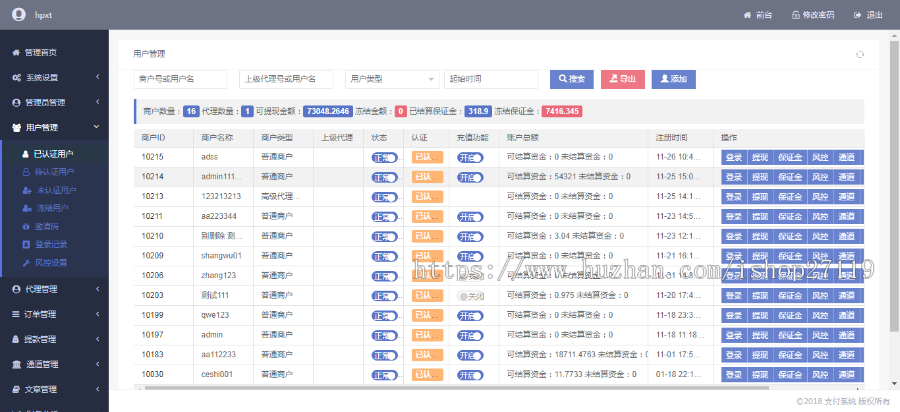Viewport: 900px width, 412px height.
Task: Click 提现 button for merchant 10183
Action: pyautogui.click(x=760, y=355)
